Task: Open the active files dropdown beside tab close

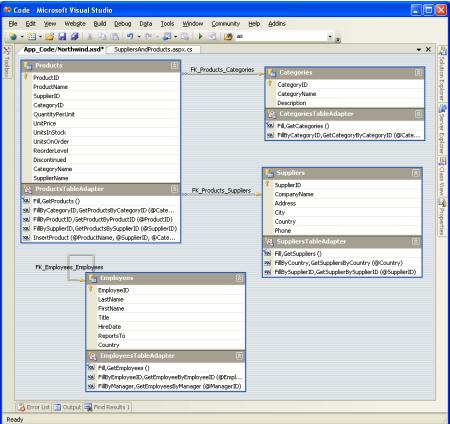Action: point(419,50)
